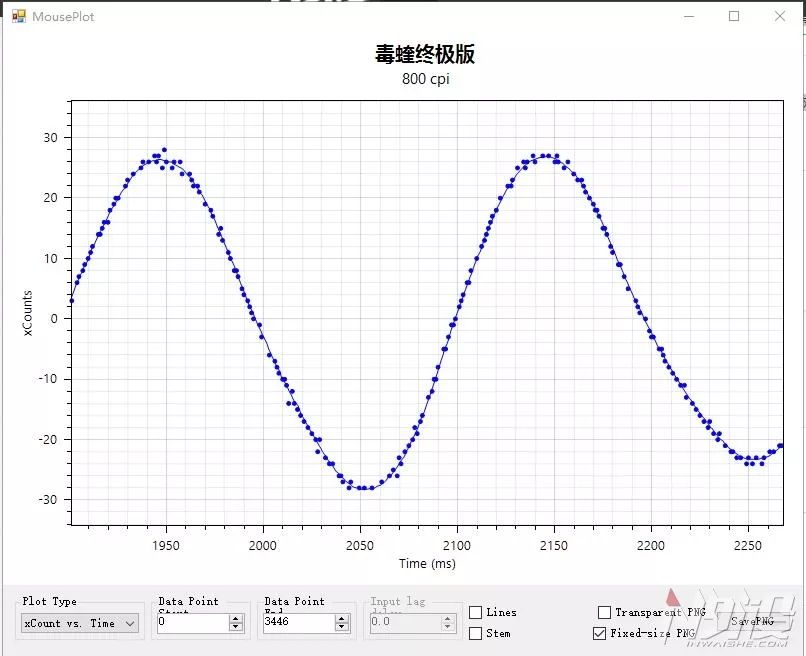Click the x-axis tick label 2100

(456, 545)
